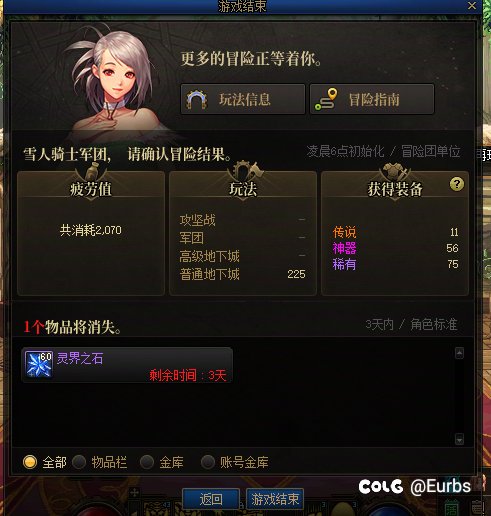Screen dimensions: 491x516
Task: Click the 灵界之石 item icon
Action: click(x=39, y=364)
